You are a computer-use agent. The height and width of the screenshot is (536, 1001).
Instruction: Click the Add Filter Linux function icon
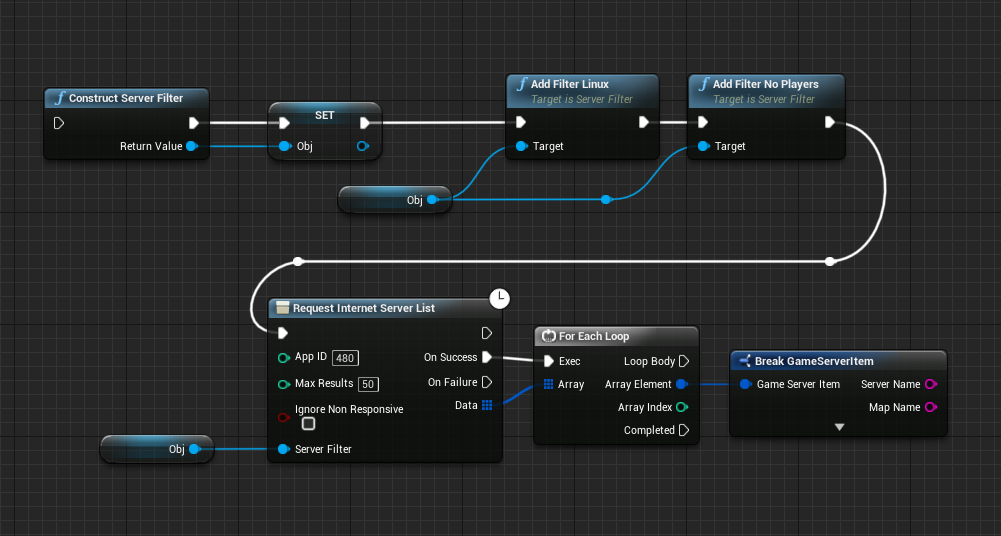click(x=521, y=85)
